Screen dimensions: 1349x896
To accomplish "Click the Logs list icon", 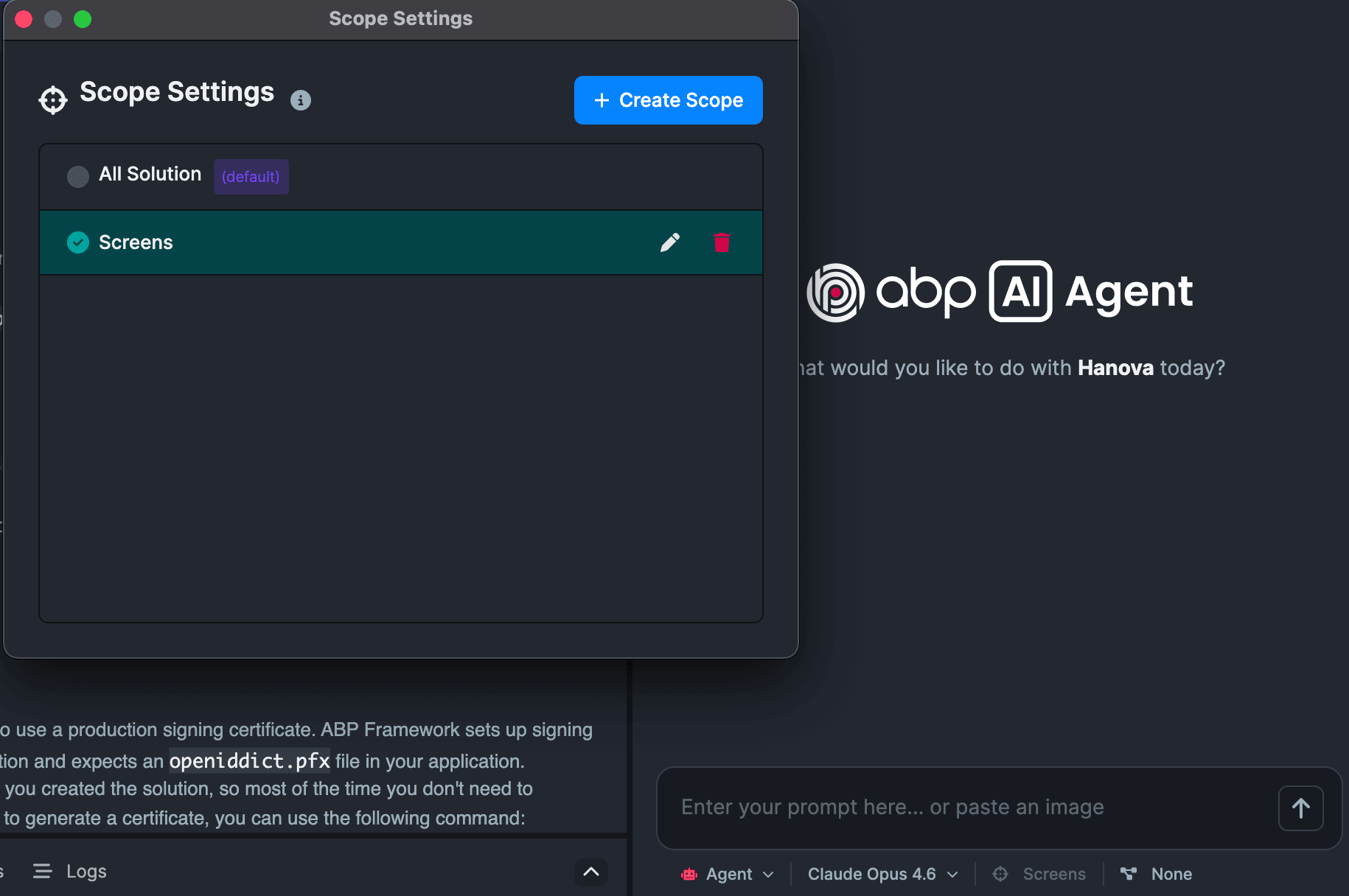I will click(x=43, y=872).
